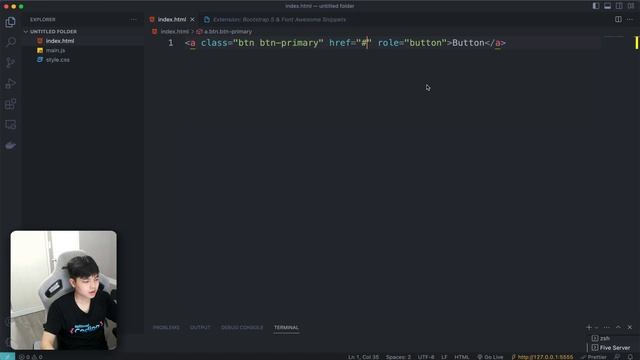
Task: Click a.btn.btn-primary in the breadcrumb
Action: tap(228, 31)
